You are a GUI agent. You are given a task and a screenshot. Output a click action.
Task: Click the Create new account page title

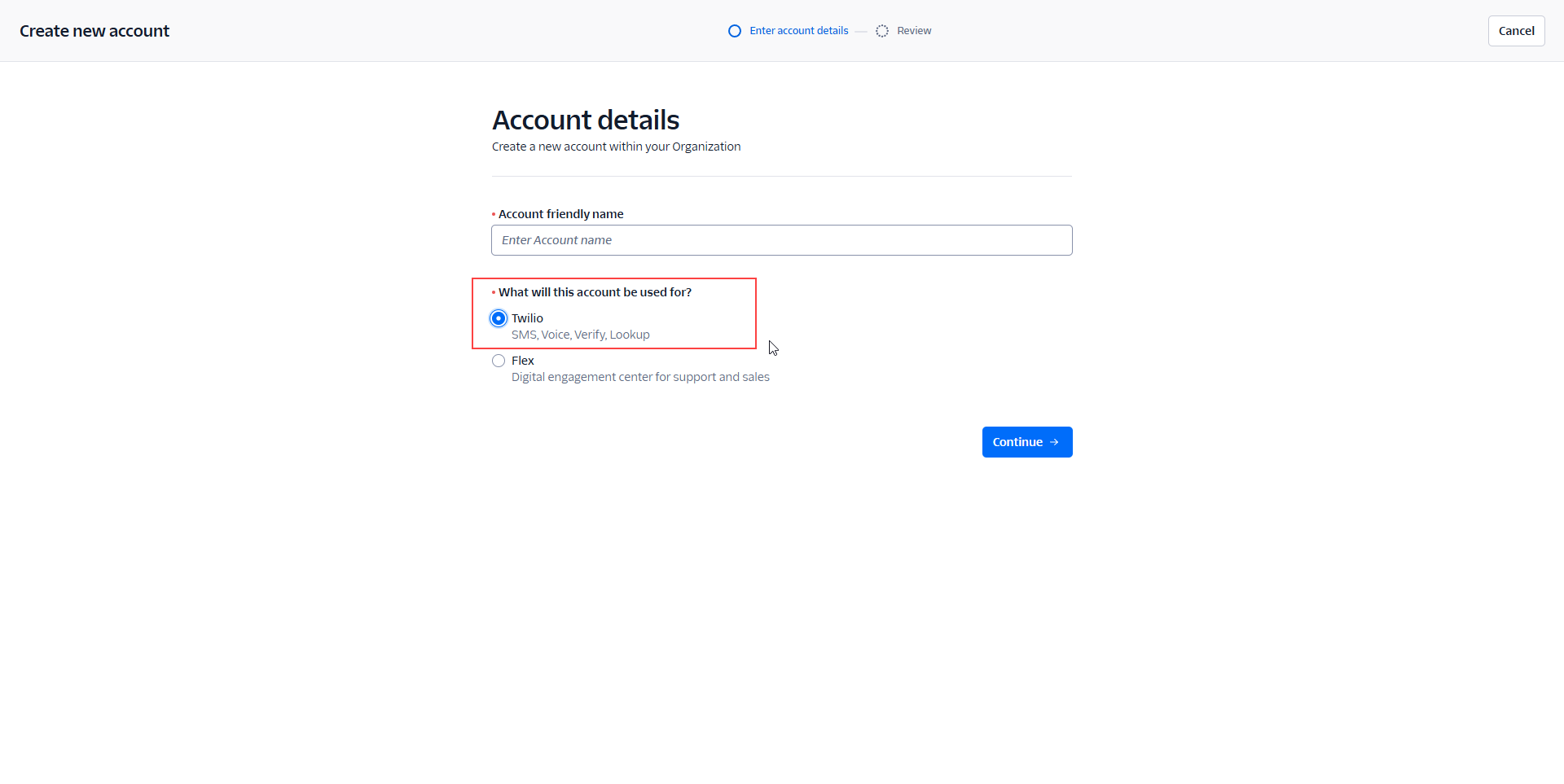pyautogui.click(x=94, y=31)
